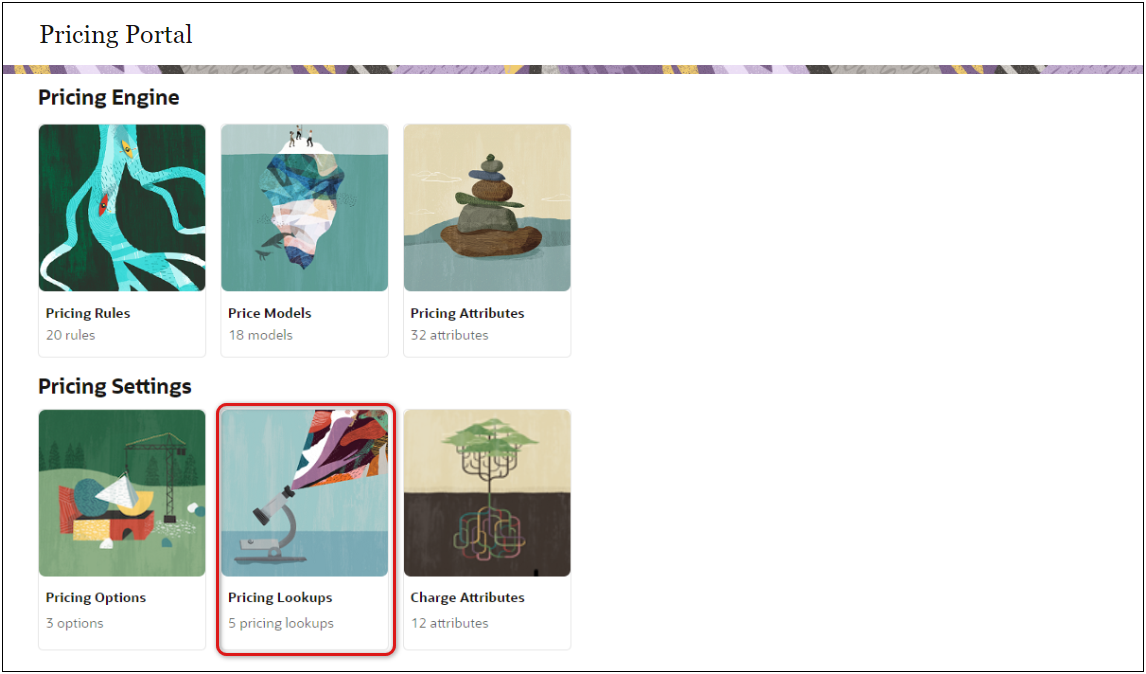Click the Charge Attributes title
Screen dimensions: 1146x674
click(467, 597)
